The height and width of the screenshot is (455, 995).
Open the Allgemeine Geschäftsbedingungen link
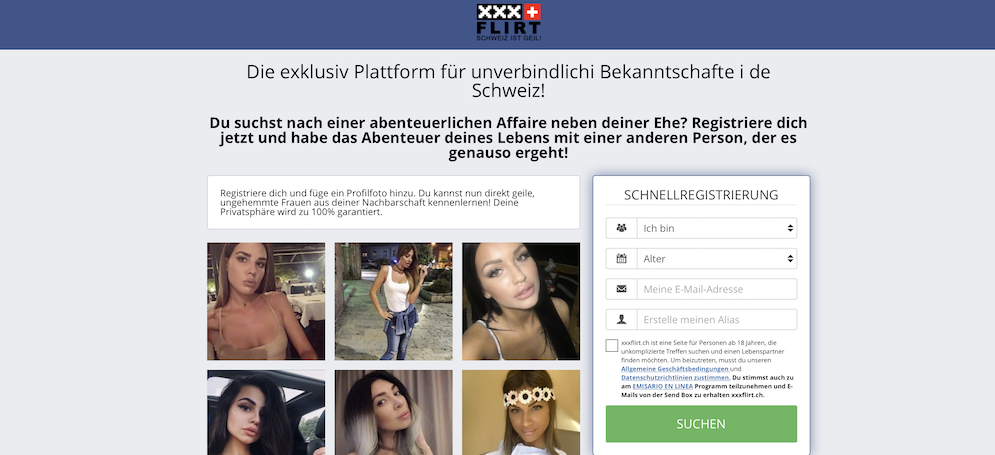(675, 369)
